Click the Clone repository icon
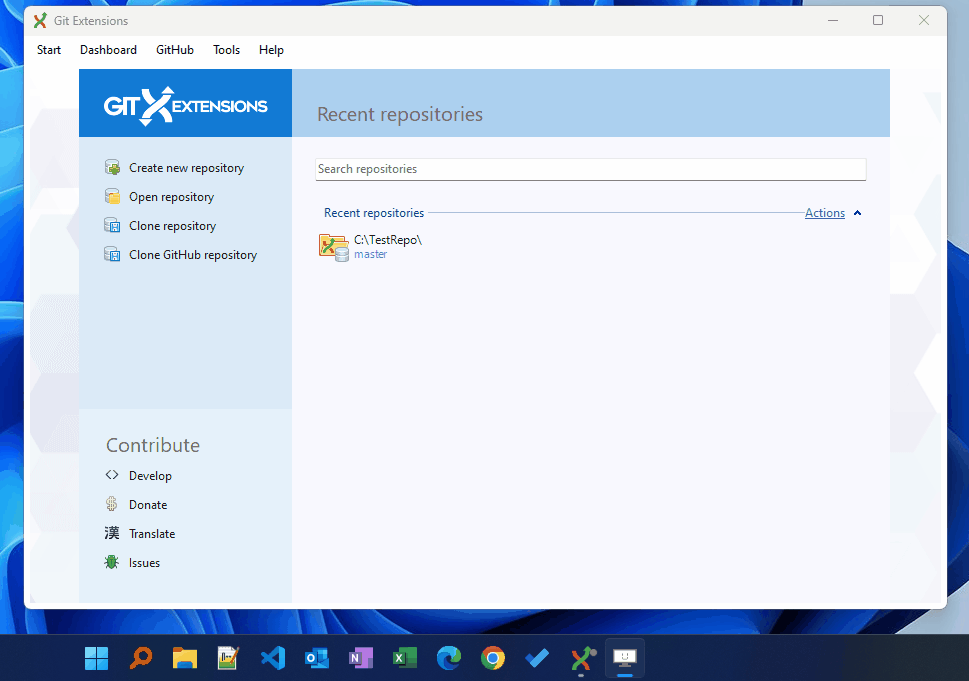The width and height of the screenshot is (969, 681). coord(112,226)
